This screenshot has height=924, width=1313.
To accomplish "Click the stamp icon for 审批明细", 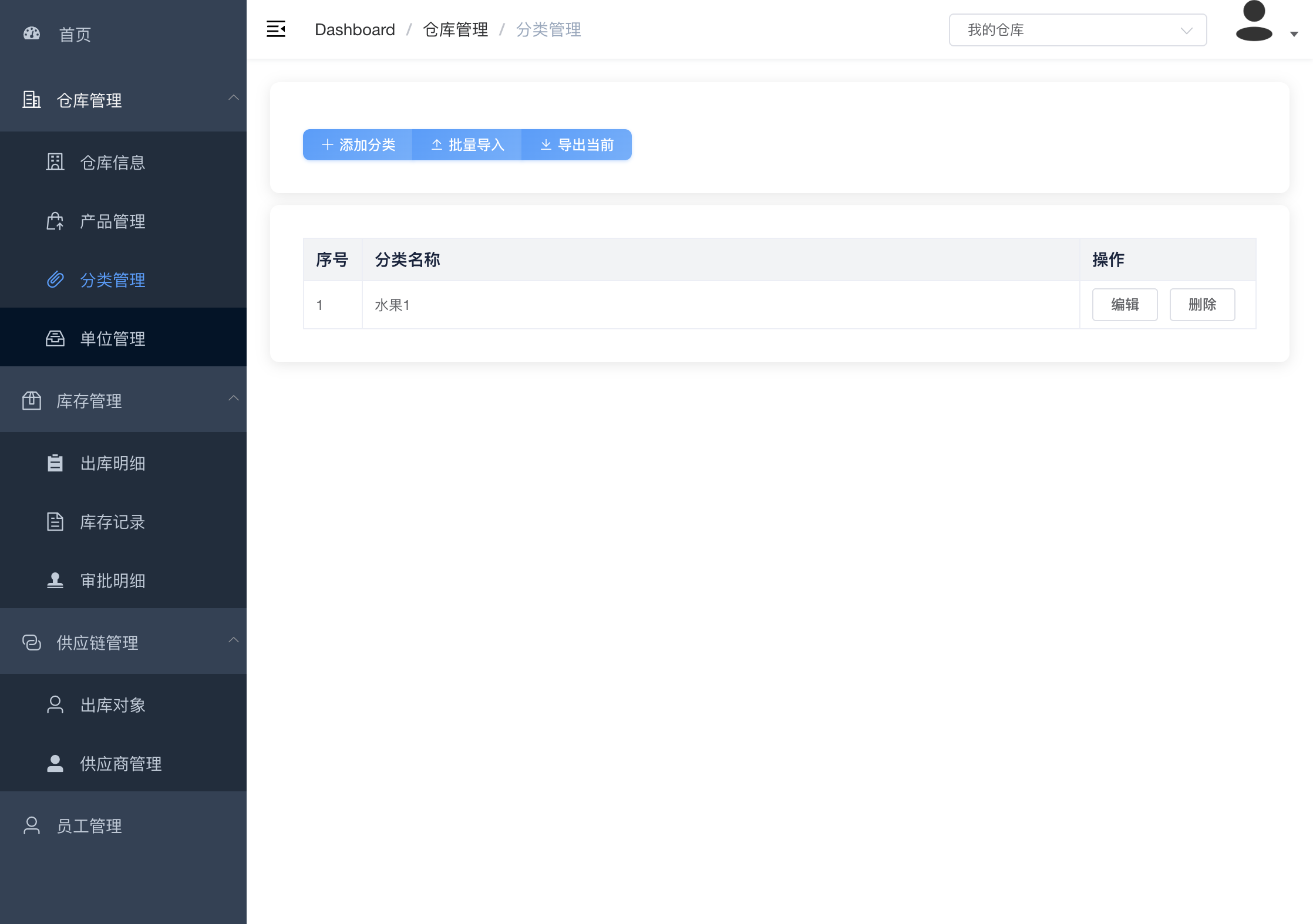I will (x=55, y=581).
